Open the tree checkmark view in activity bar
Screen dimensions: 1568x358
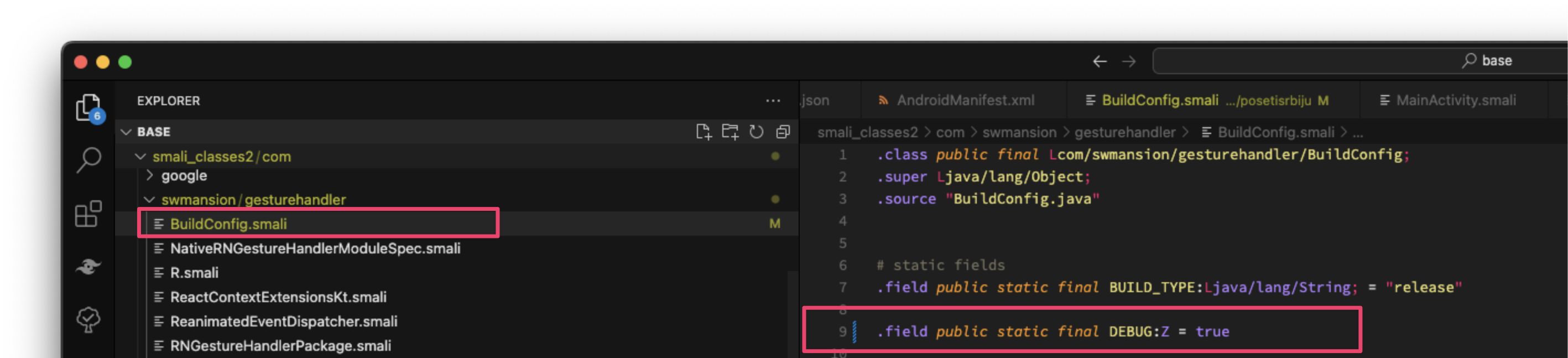[88, 319]
